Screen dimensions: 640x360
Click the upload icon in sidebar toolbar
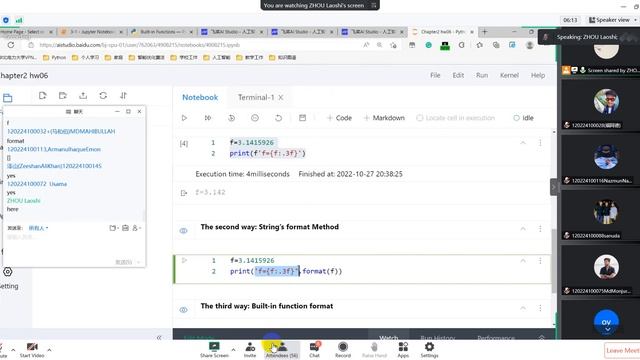83,96
